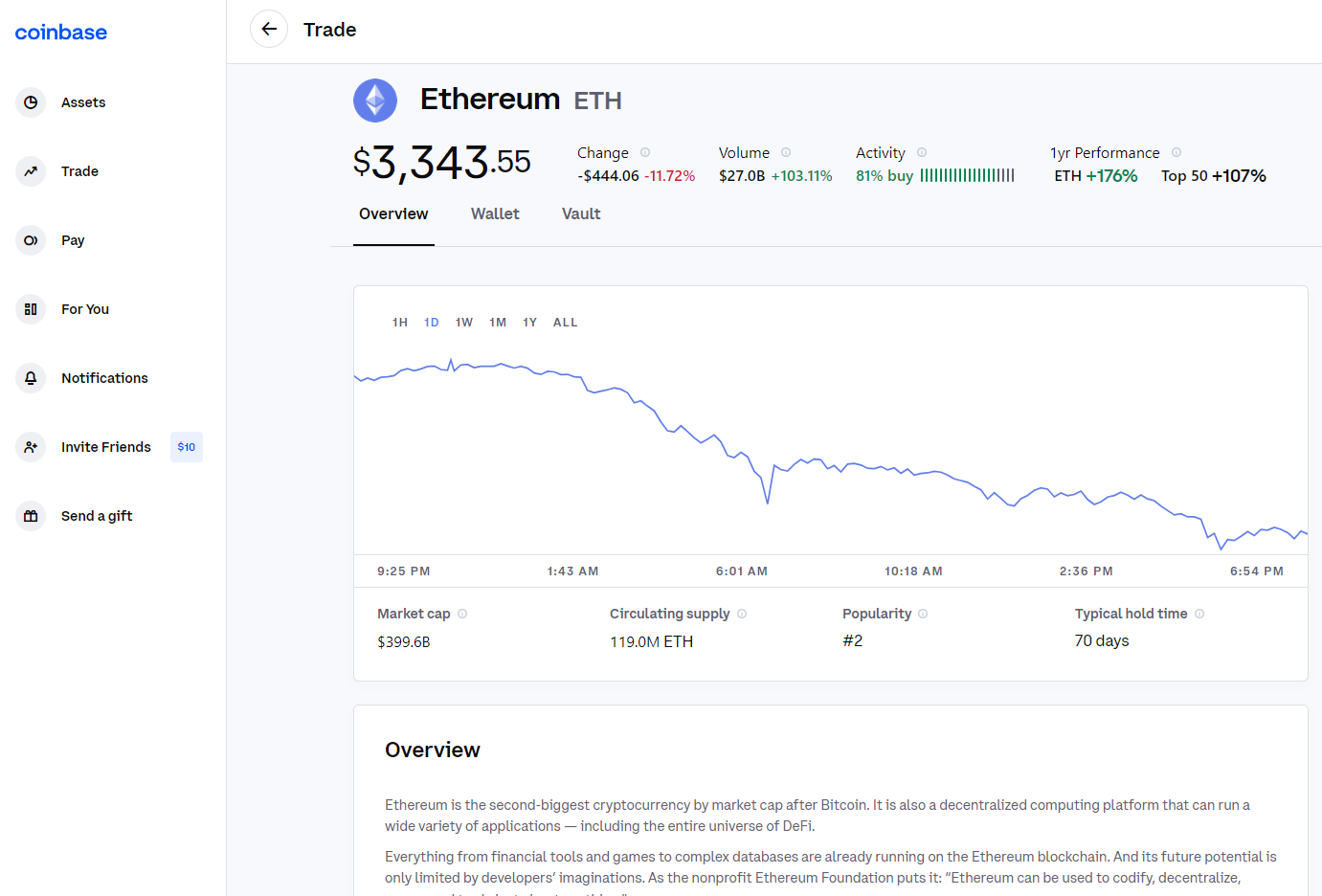
Task: Click the 6:01 AM time axis label
Action: pyautogui.click(x=742, y=571)
